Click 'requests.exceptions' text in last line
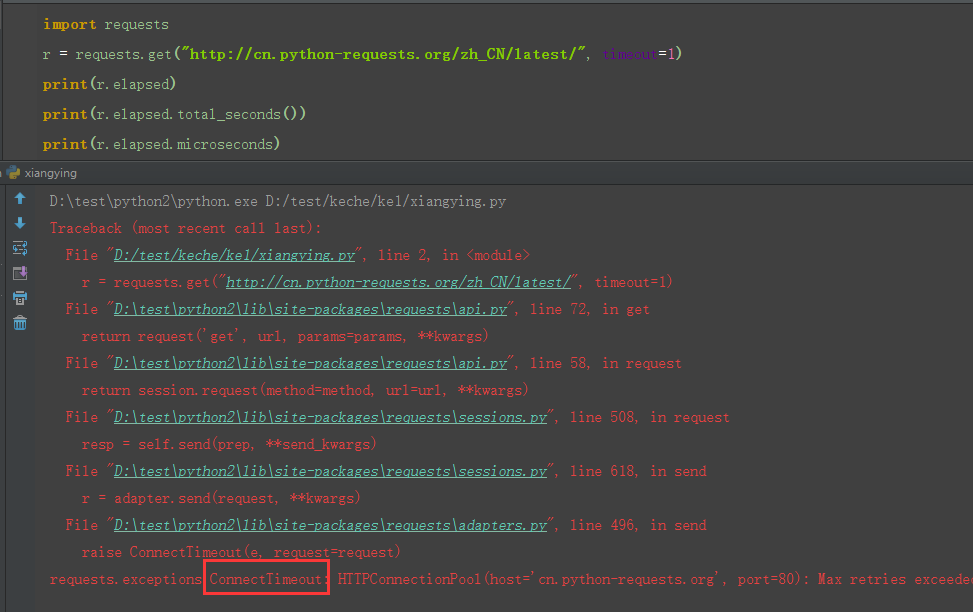This screenshot has height=612, width=973. (x=125, y=579)
